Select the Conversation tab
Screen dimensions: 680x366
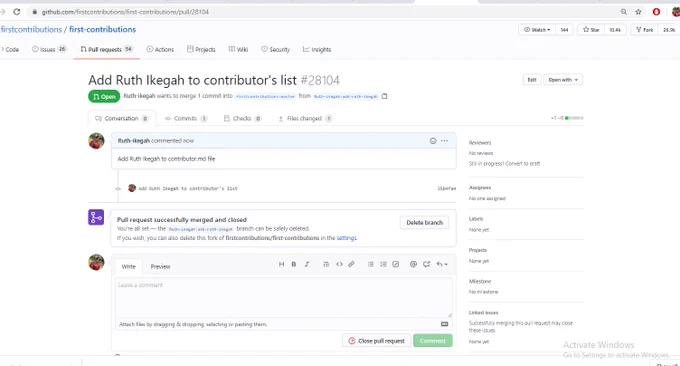pos(122,118)
